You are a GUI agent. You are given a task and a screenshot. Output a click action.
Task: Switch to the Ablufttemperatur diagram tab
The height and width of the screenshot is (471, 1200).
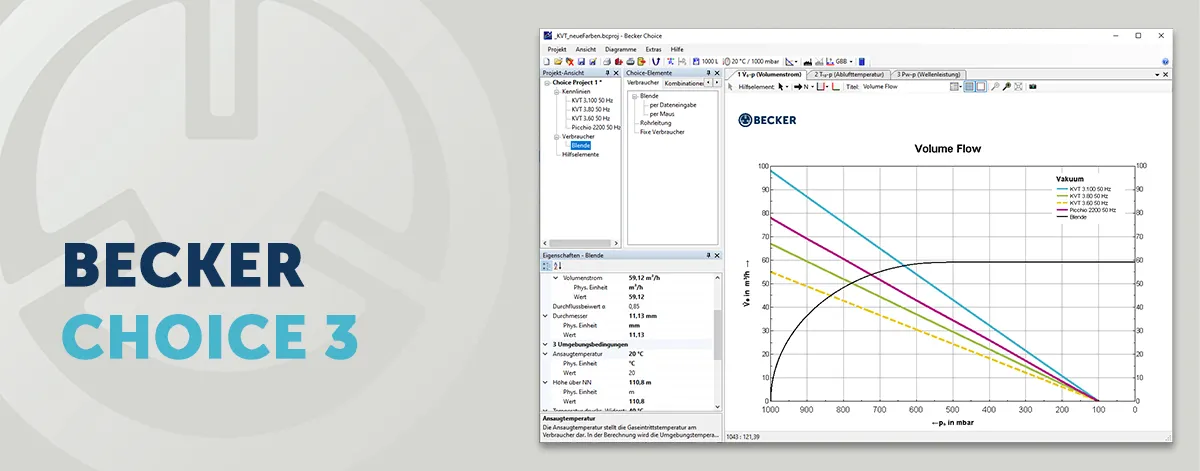[849, 74]
